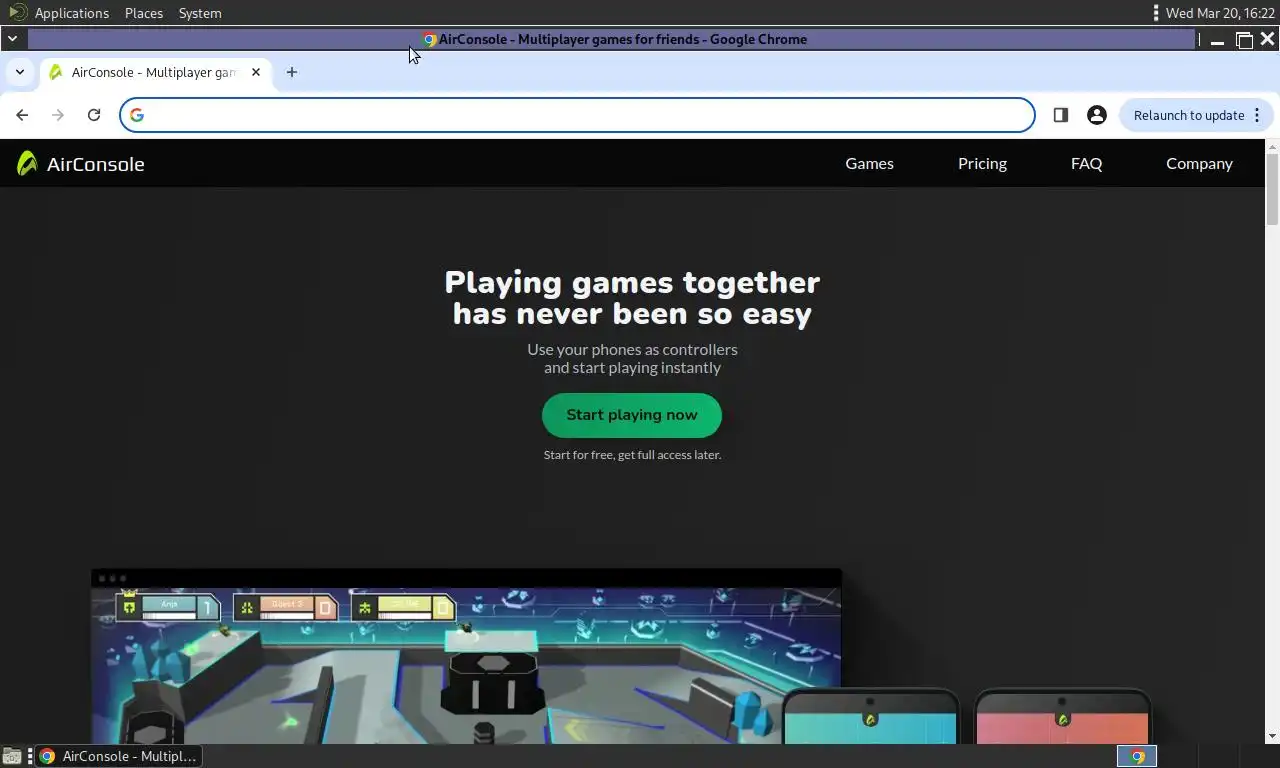Close the AirConsole browser tab
The height and width of the screenshot is (768, 1280).
click(256, 72)
